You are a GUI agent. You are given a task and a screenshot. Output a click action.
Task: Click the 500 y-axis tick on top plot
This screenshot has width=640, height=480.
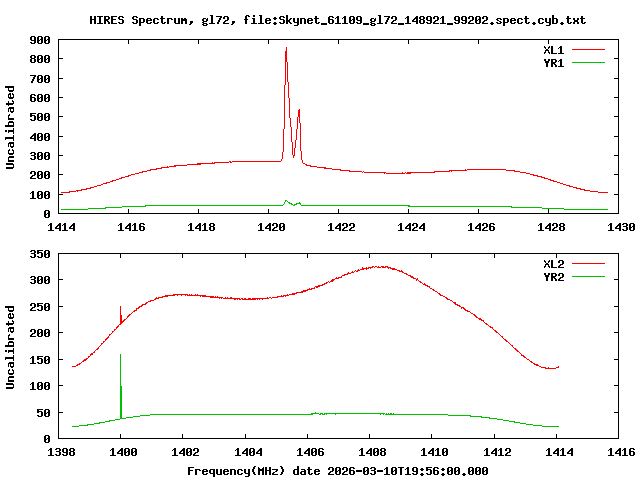coord(40,117)
